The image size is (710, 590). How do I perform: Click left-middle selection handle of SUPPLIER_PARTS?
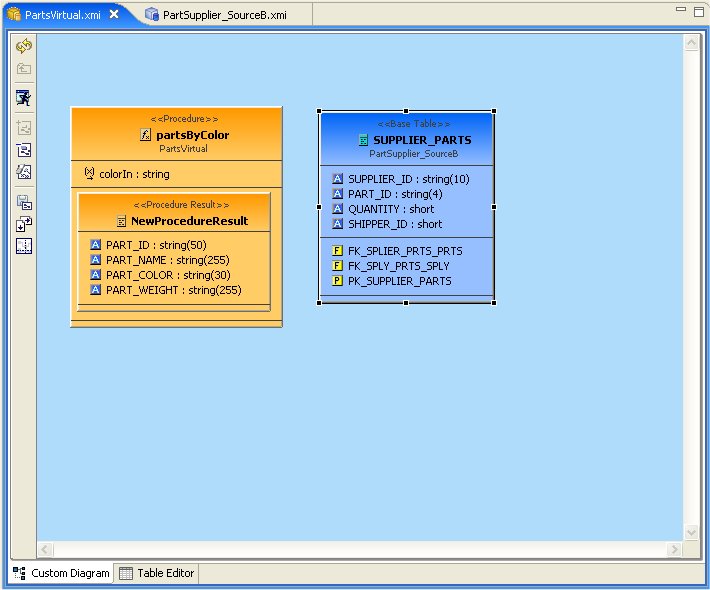(319, 207)
